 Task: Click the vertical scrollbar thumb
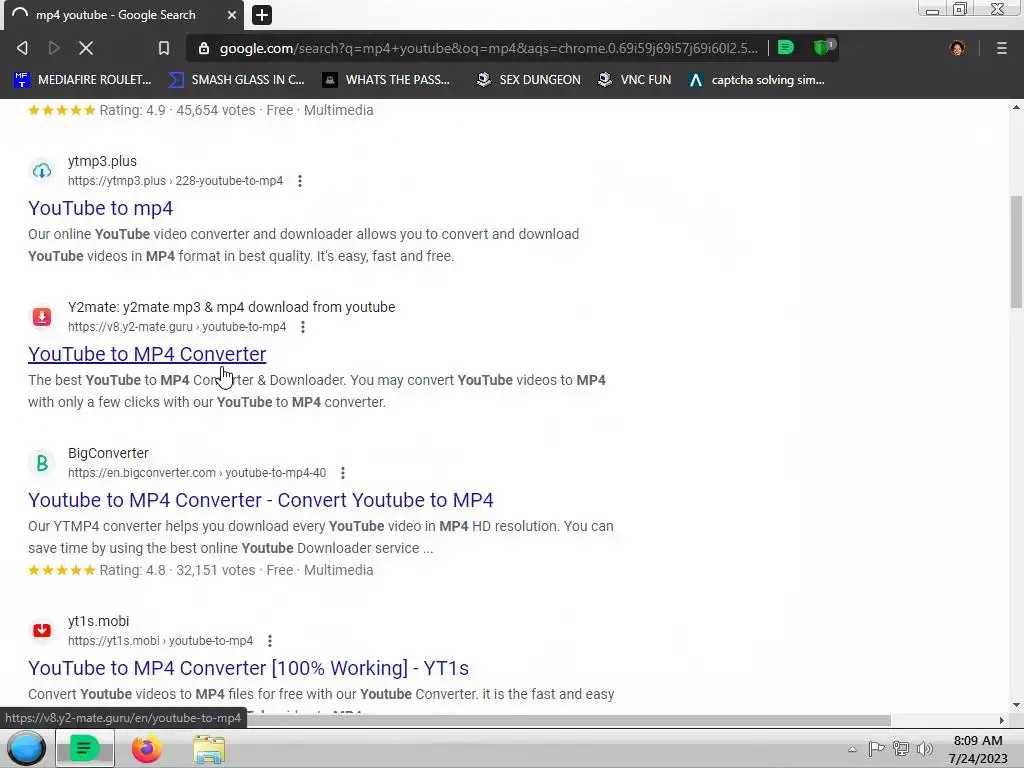(x=1017, y=251)
